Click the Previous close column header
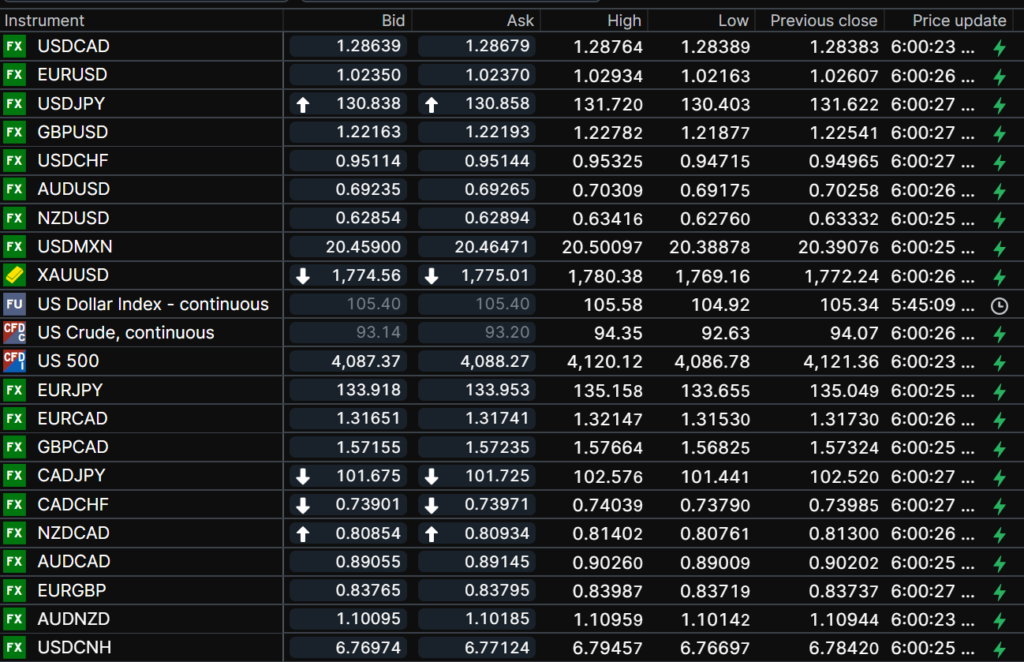Image resolution: width=1024 pixels, height=662 pixels. click(x=823, y=20)
